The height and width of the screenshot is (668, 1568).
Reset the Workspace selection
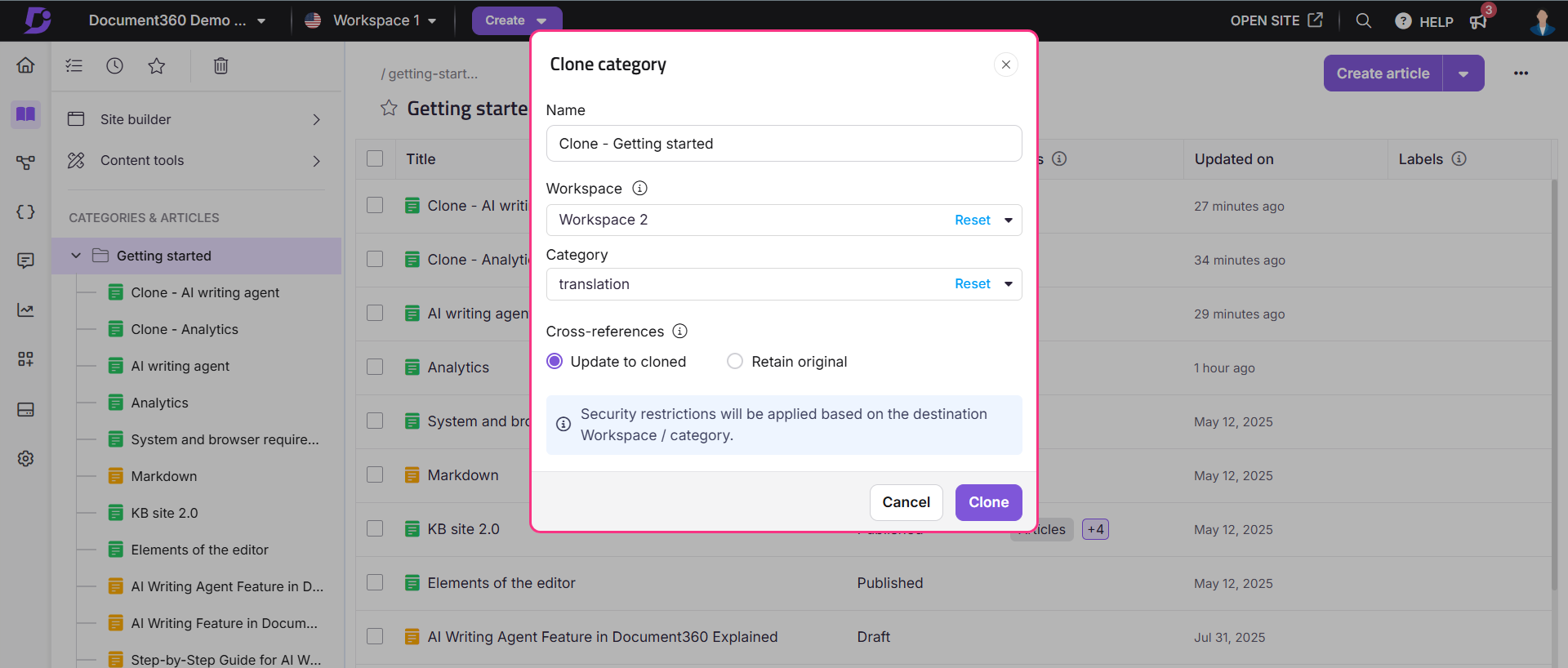click(x=973, y=220)
